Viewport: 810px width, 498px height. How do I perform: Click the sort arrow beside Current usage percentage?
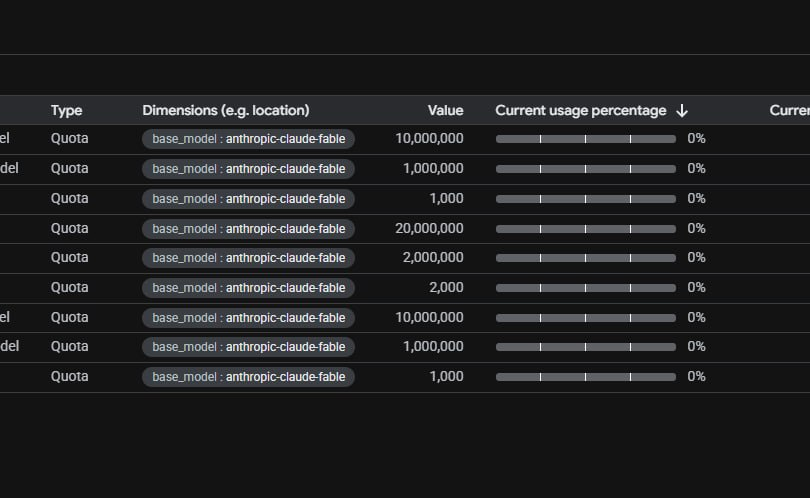[682, 111]
